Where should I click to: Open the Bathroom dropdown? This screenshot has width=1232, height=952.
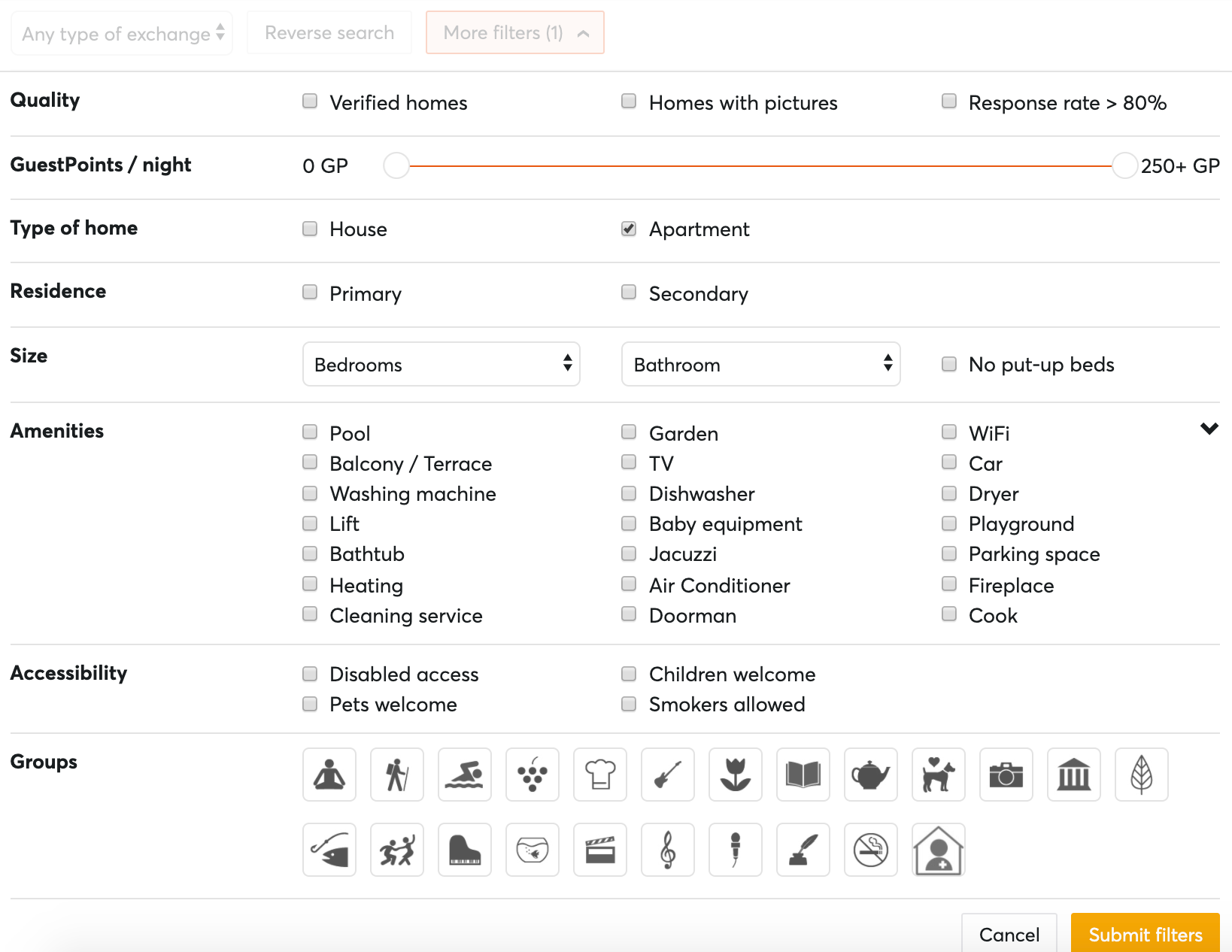[760, 365]
